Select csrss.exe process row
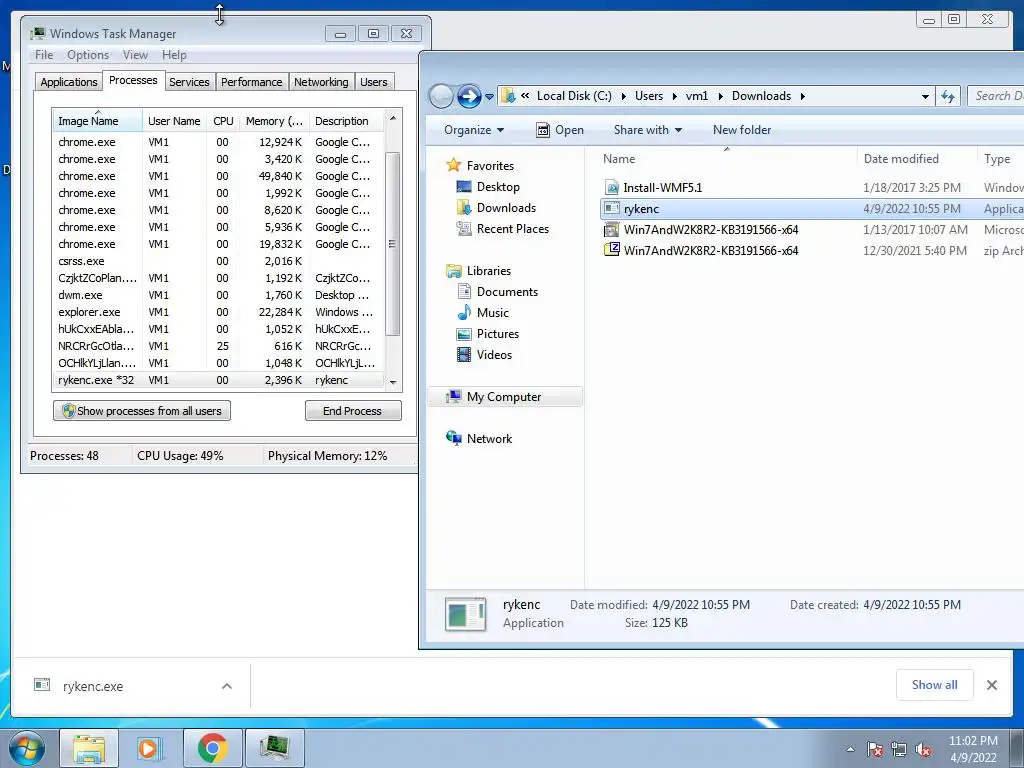 coord(218,261)
